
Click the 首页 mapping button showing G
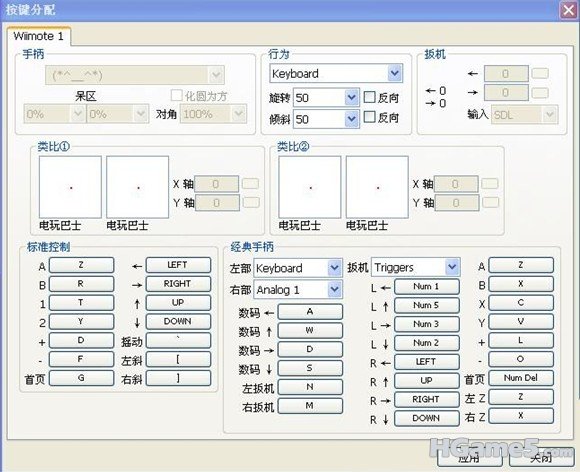pyautogui.click(x=81, y=378)
